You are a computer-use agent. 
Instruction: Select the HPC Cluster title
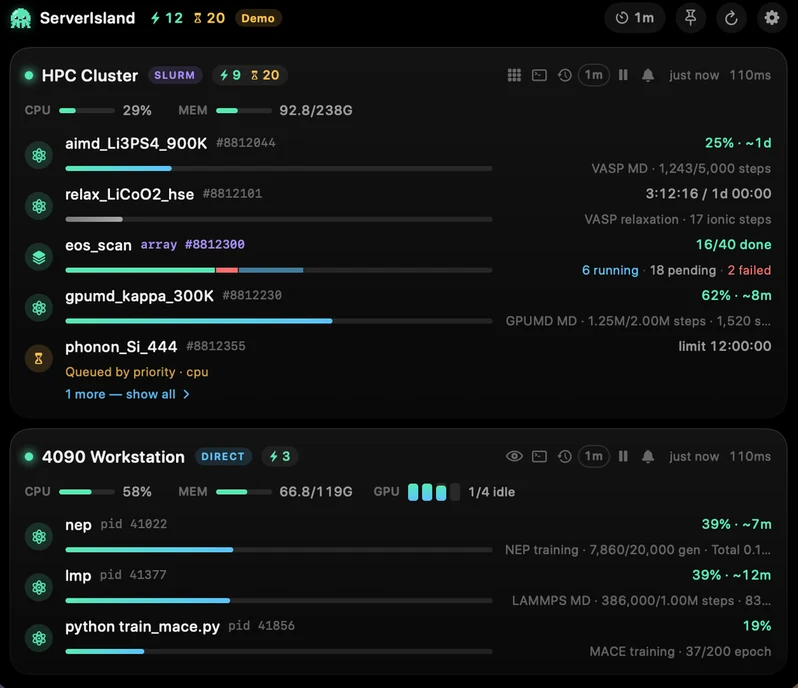tap(90, 75)
